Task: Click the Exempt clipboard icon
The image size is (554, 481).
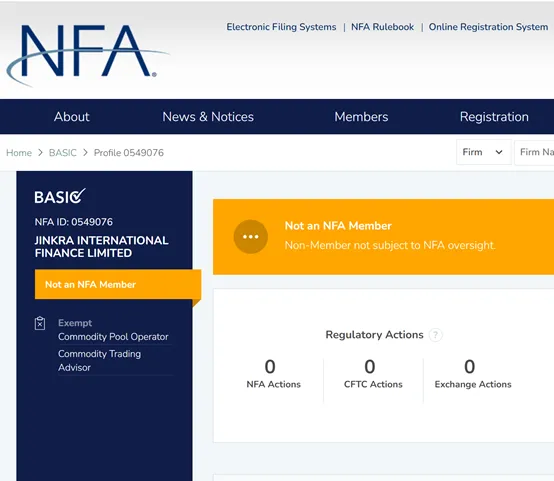Action: pyautogui.click(x=40, y=323)
